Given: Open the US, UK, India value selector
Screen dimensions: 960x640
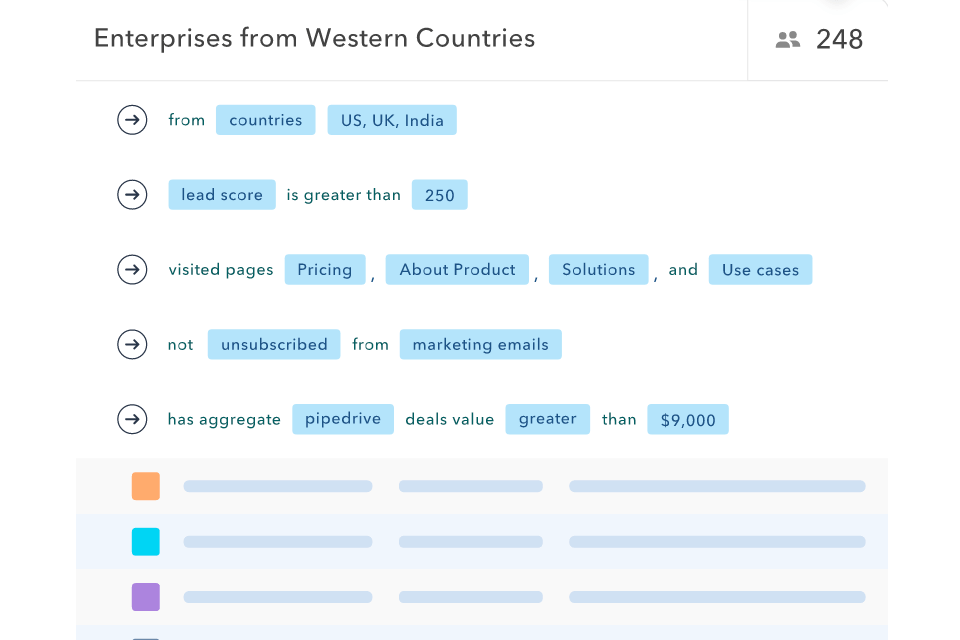Looking at the screenshot, I should (x=392, y=120).
